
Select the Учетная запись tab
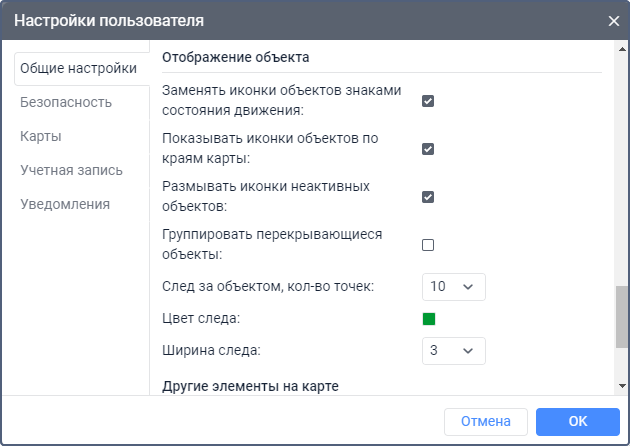tap(72, 170)
